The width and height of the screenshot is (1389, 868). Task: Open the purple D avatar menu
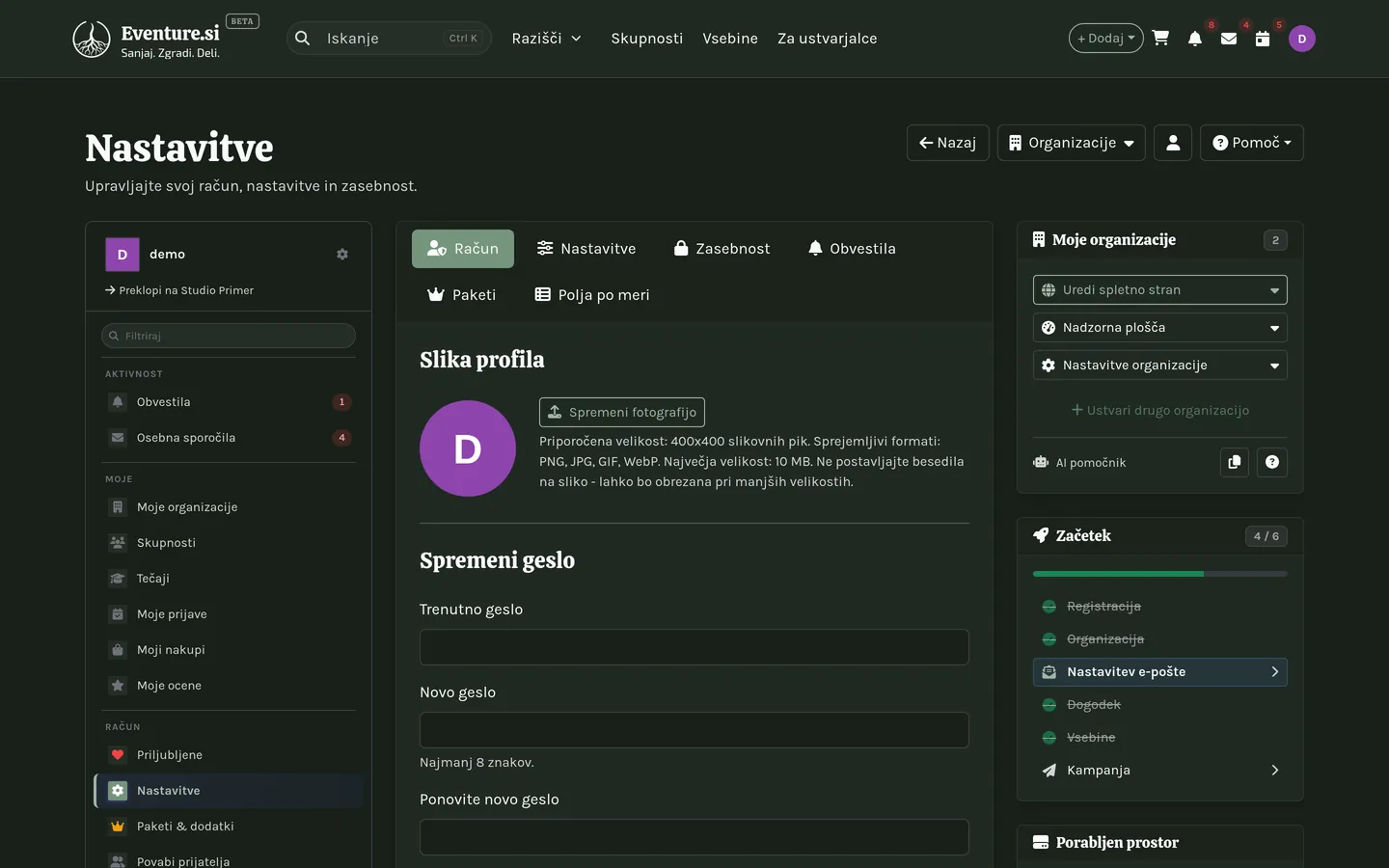pos(1302,39)
